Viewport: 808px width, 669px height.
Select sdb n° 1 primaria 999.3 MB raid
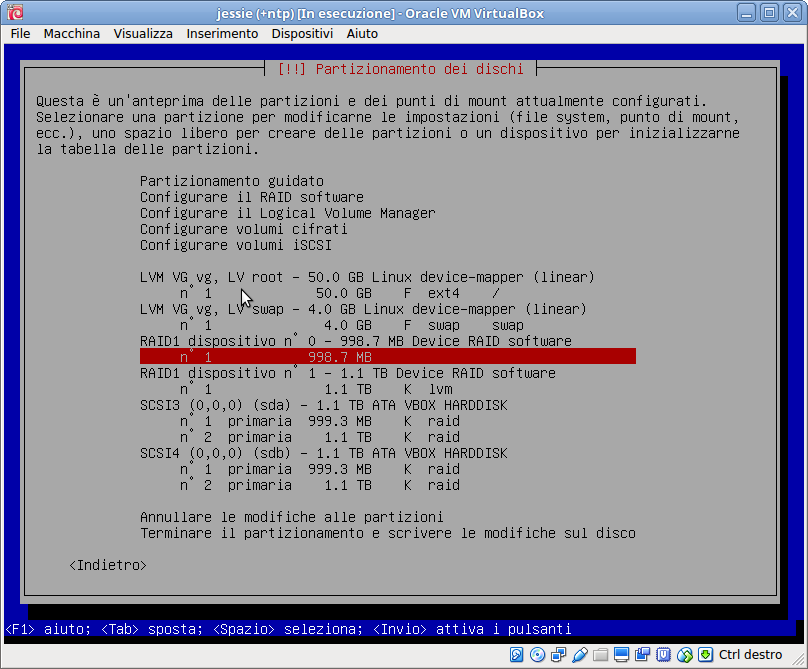point(319,469)
